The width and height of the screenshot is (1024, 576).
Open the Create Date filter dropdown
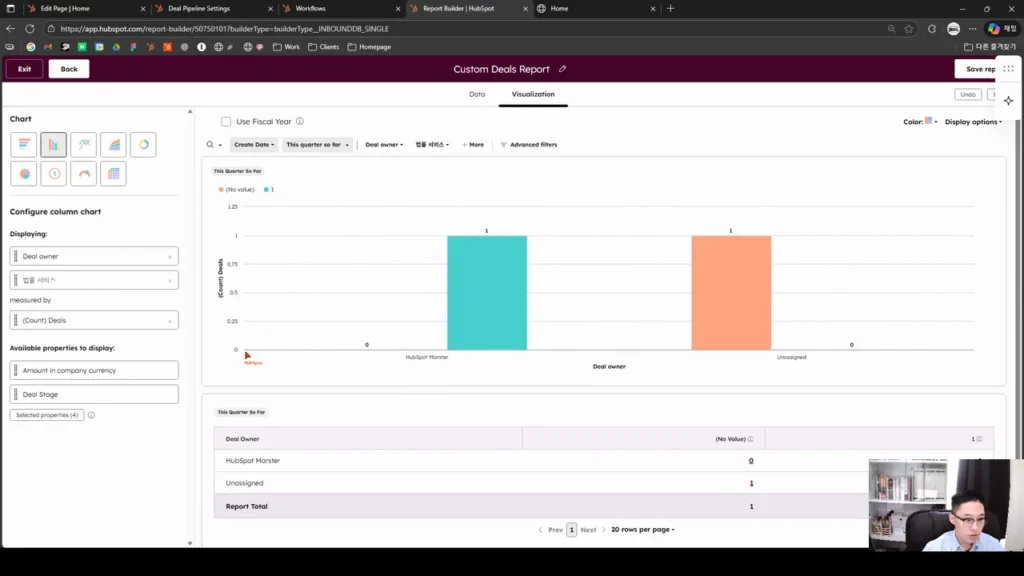point(254,144)
